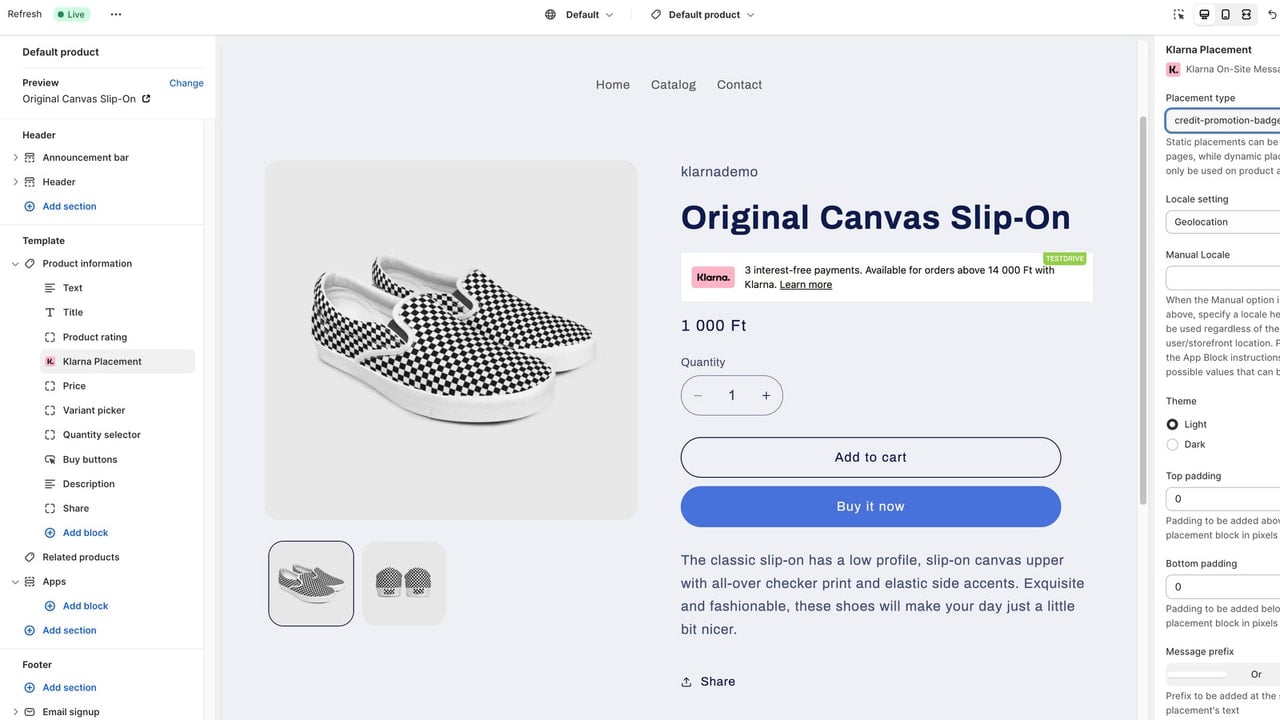The height and width of the screenshot is (720, 1280).
Task: Click the Learn more Klarna link
Action: 806,285
